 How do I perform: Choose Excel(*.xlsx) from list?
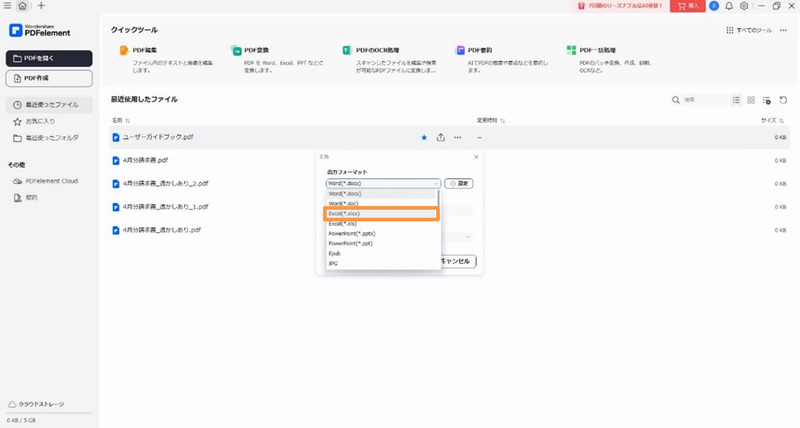pyautogui.click(x=381, y=214)
